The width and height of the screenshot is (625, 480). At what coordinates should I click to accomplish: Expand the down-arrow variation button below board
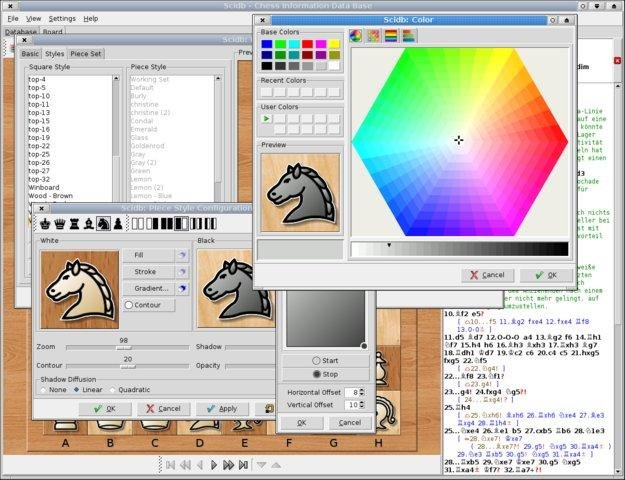pyautogui.click(x=261, y=464)
